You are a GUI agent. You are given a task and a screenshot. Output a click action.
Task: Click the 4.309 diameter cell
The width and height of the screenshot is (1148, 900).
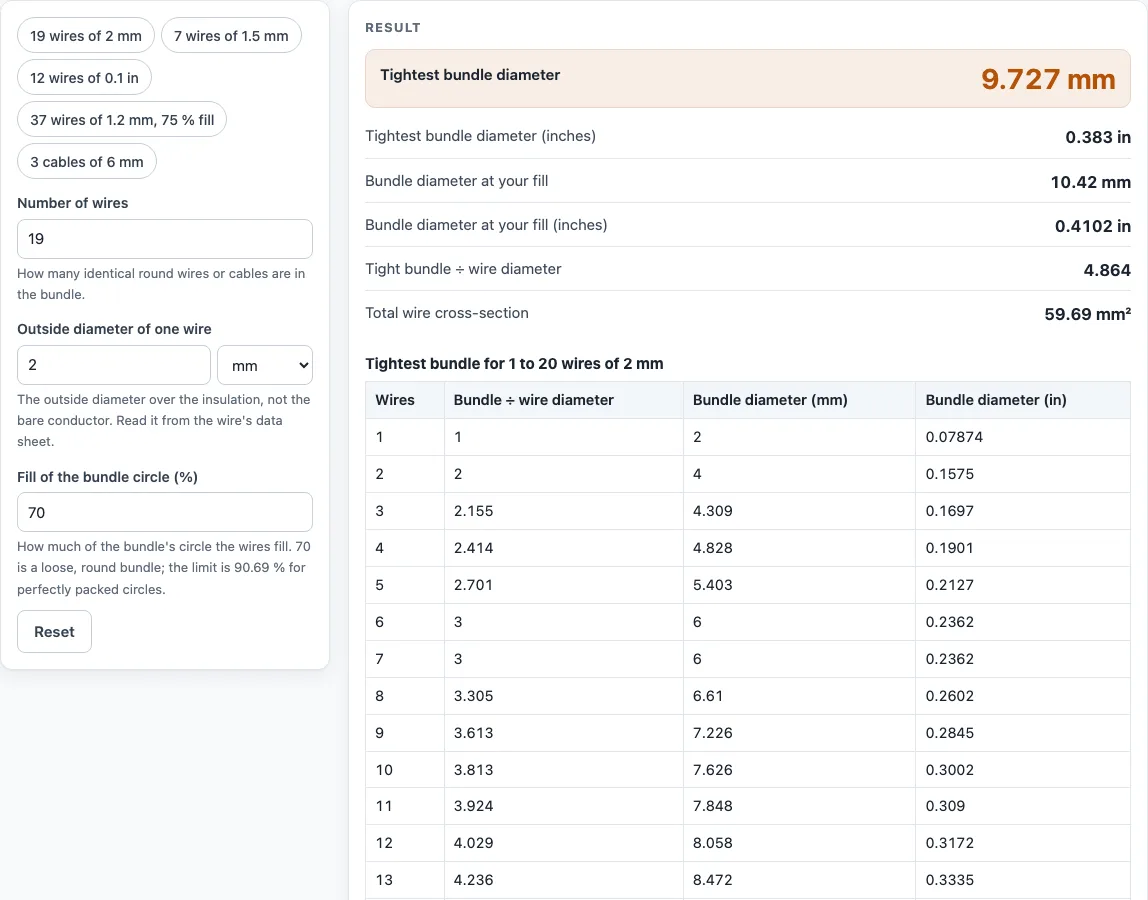800,511
